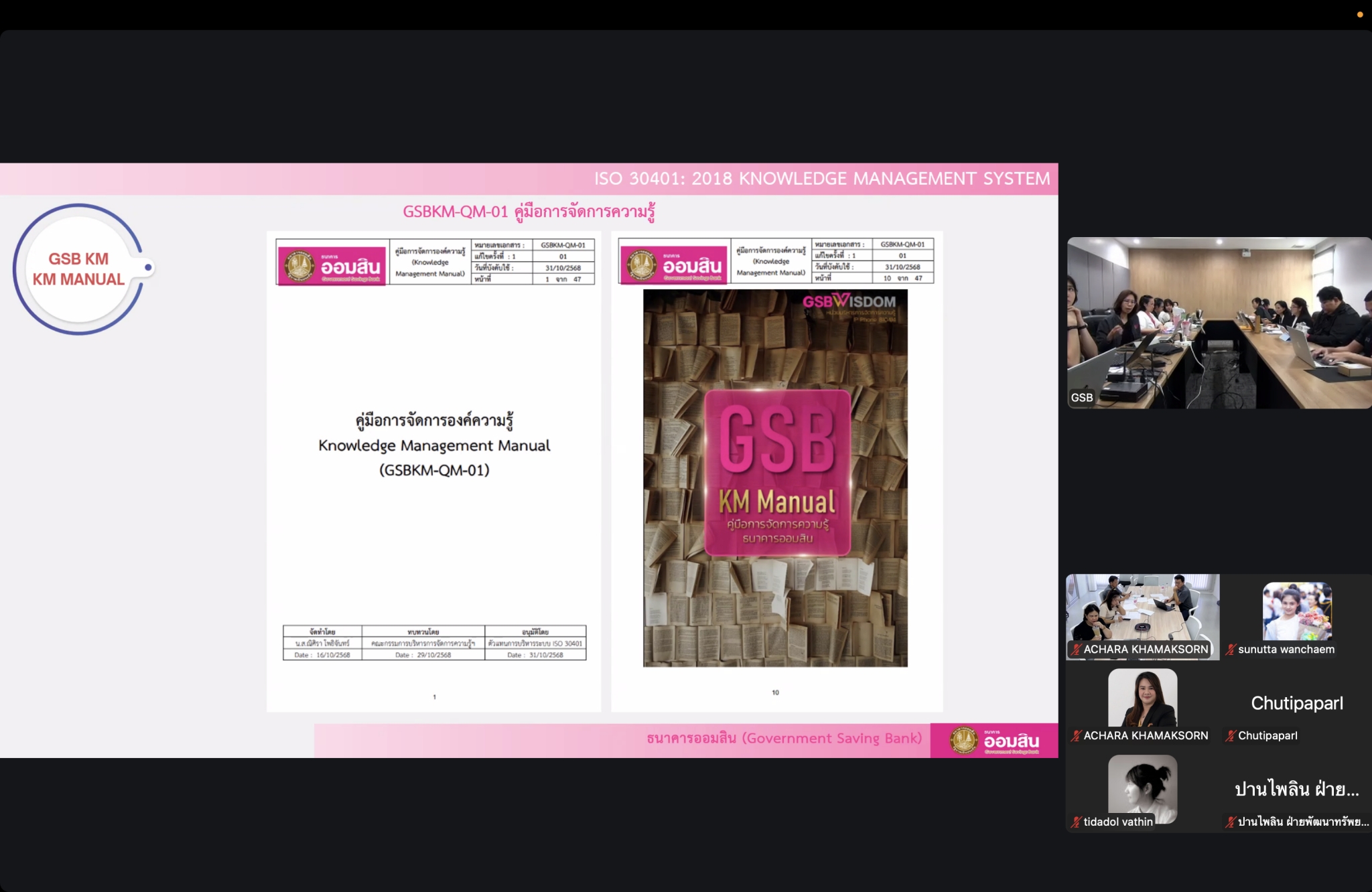Click the GSB KM MANUAL circle badge
The width and height of the screenshot is (1372, 892).
79,269
